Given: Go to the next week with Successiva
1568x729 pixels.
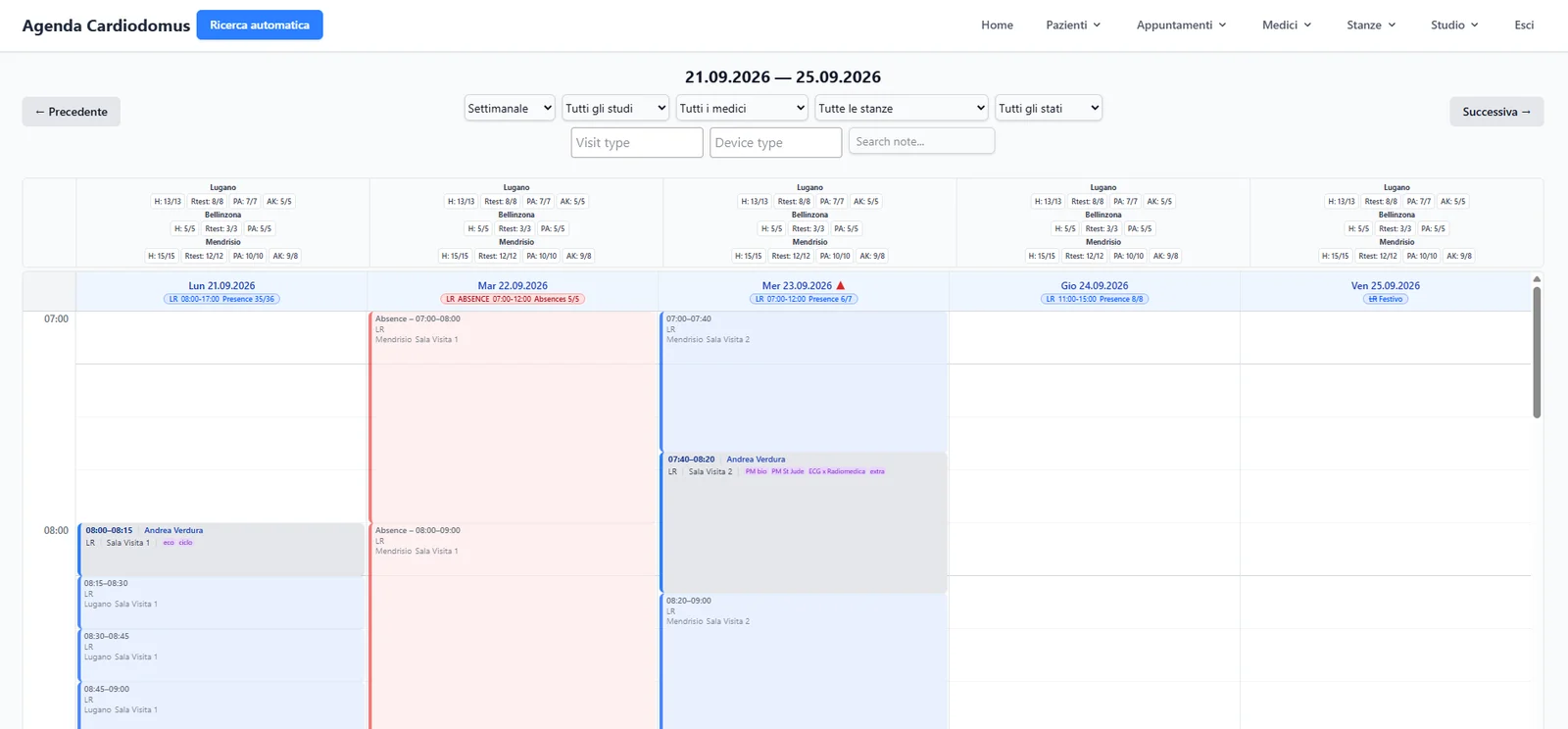Looking at the screenshot, I should click(x=1496, y=112).
